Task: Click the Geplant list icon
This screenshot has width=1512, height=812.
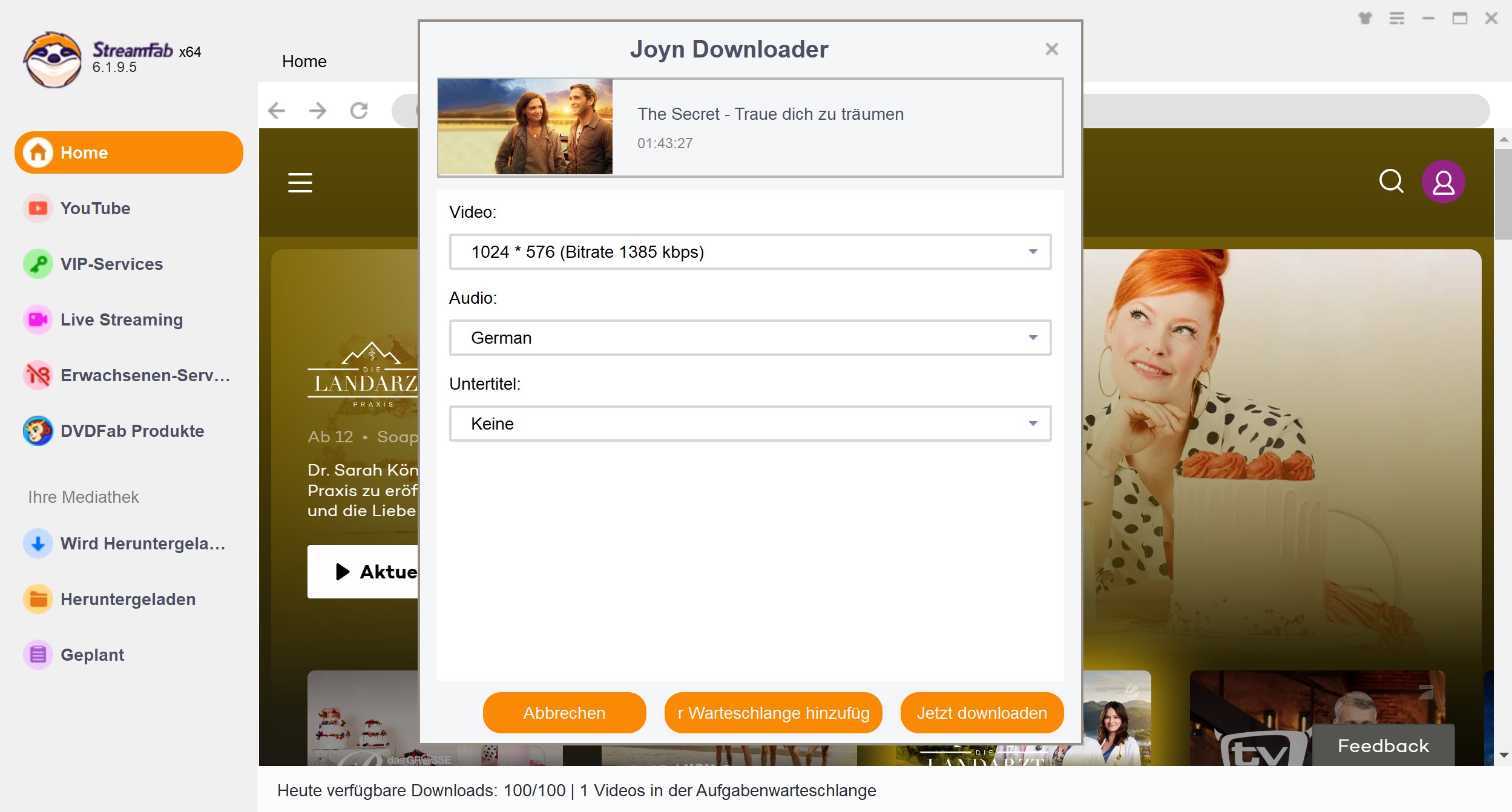Action: tap(38, 655)
